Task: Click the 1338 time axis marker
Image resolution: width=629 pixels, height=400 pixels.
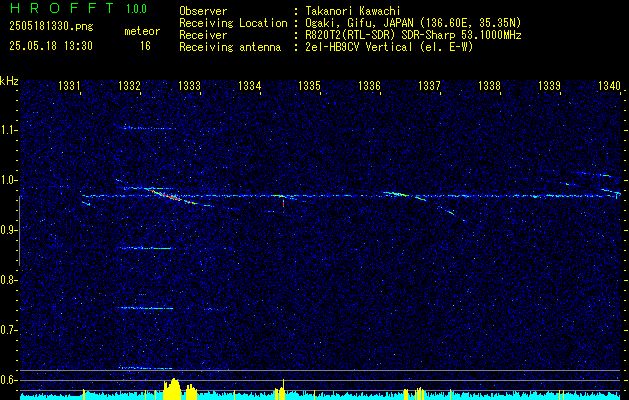Action: pyautogui.click(x=489, y=85)
